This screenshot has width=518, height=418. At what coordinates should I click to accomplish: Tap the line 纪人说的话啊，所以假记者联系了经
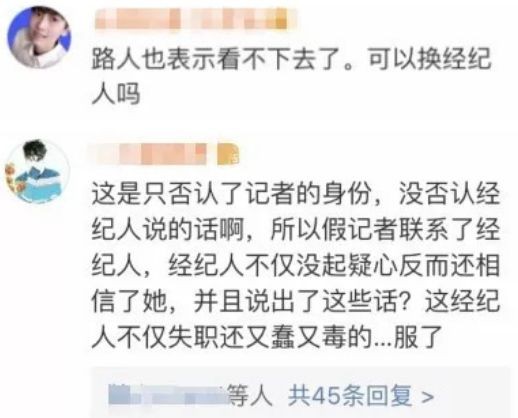(296, 230)
